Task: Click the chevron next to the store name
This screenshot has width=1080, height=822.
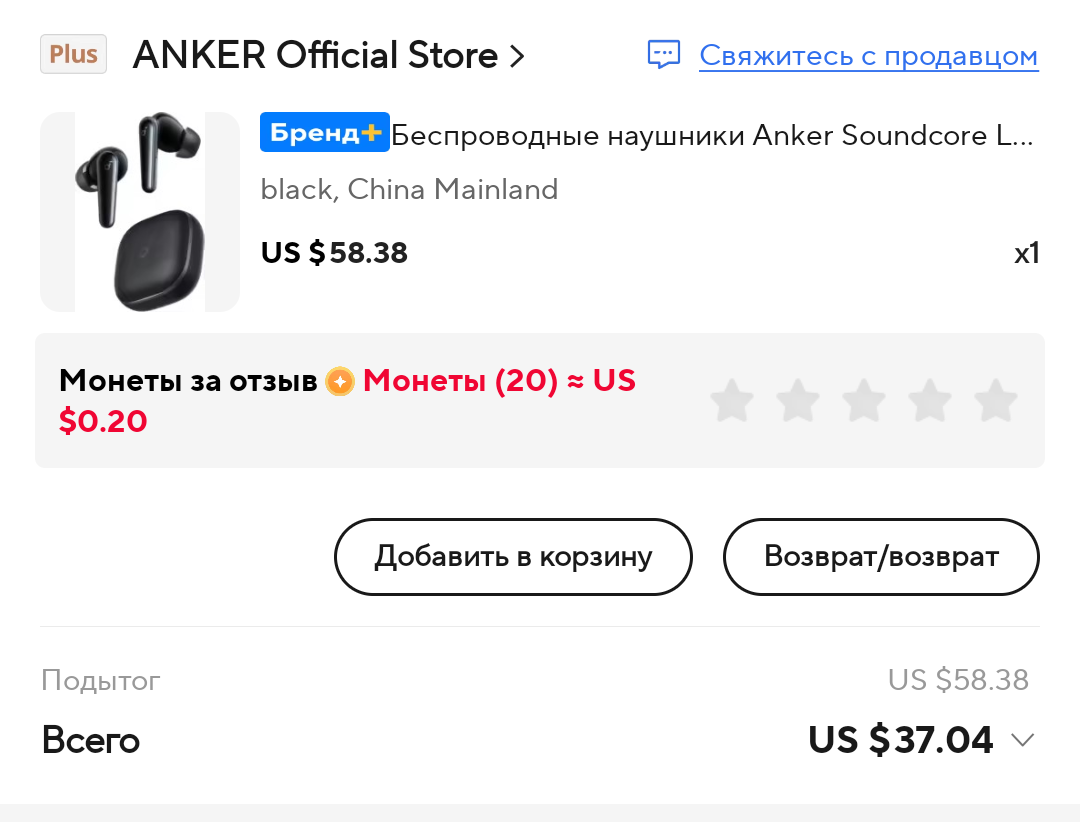Action: pos(517,56)
